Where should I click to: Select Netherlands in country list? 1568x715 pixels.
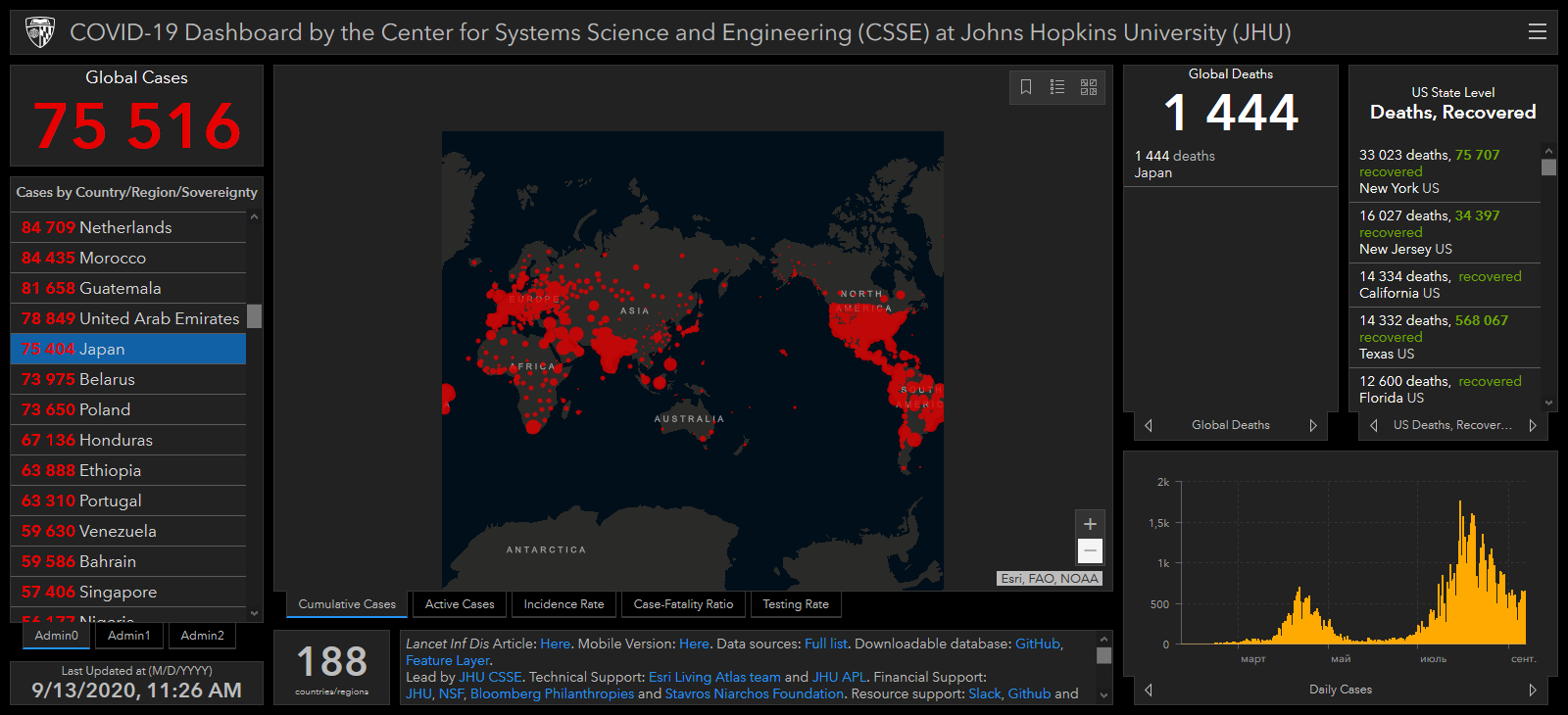coord(128,227)
